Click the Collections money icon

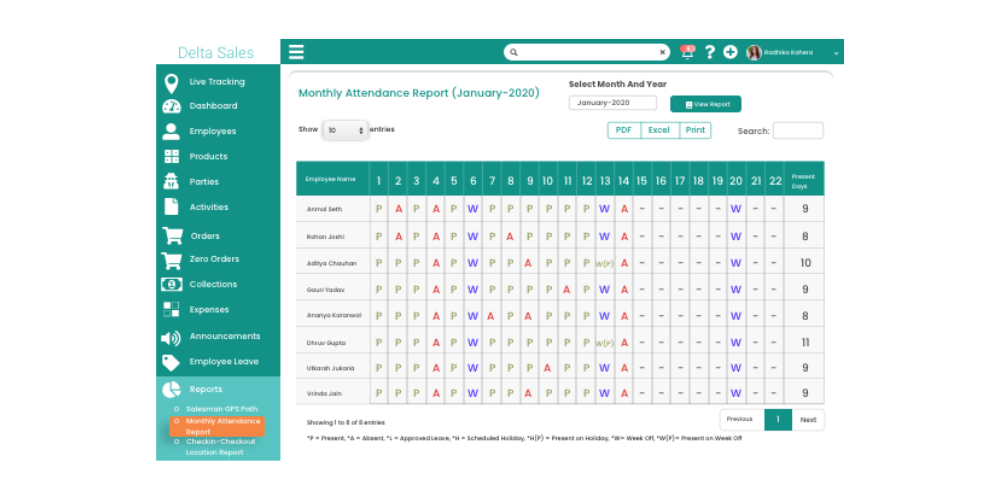172,284
